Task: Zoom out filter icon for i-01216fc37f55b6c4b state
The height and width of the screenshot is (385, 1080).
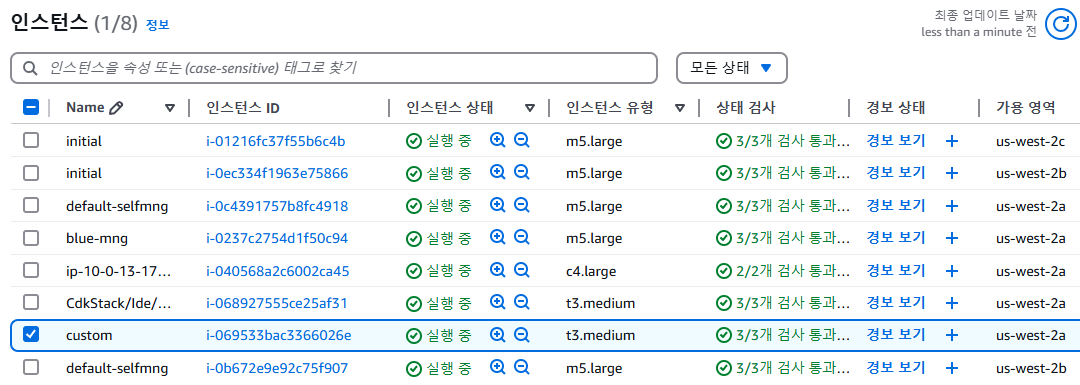Action: pos(521,141)
